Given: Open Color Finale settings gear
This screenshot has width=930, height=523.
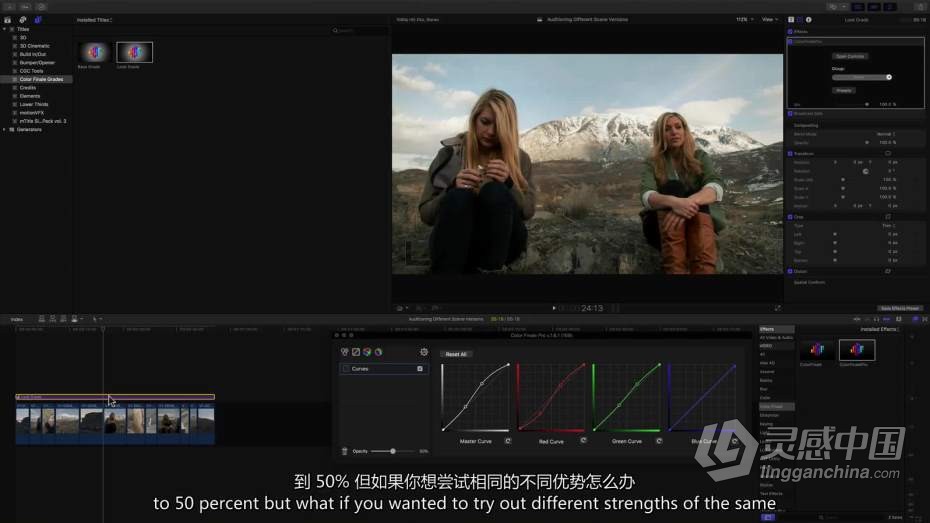Looking at the screenshot, I should pyautogui.click(x=423, y=352).
